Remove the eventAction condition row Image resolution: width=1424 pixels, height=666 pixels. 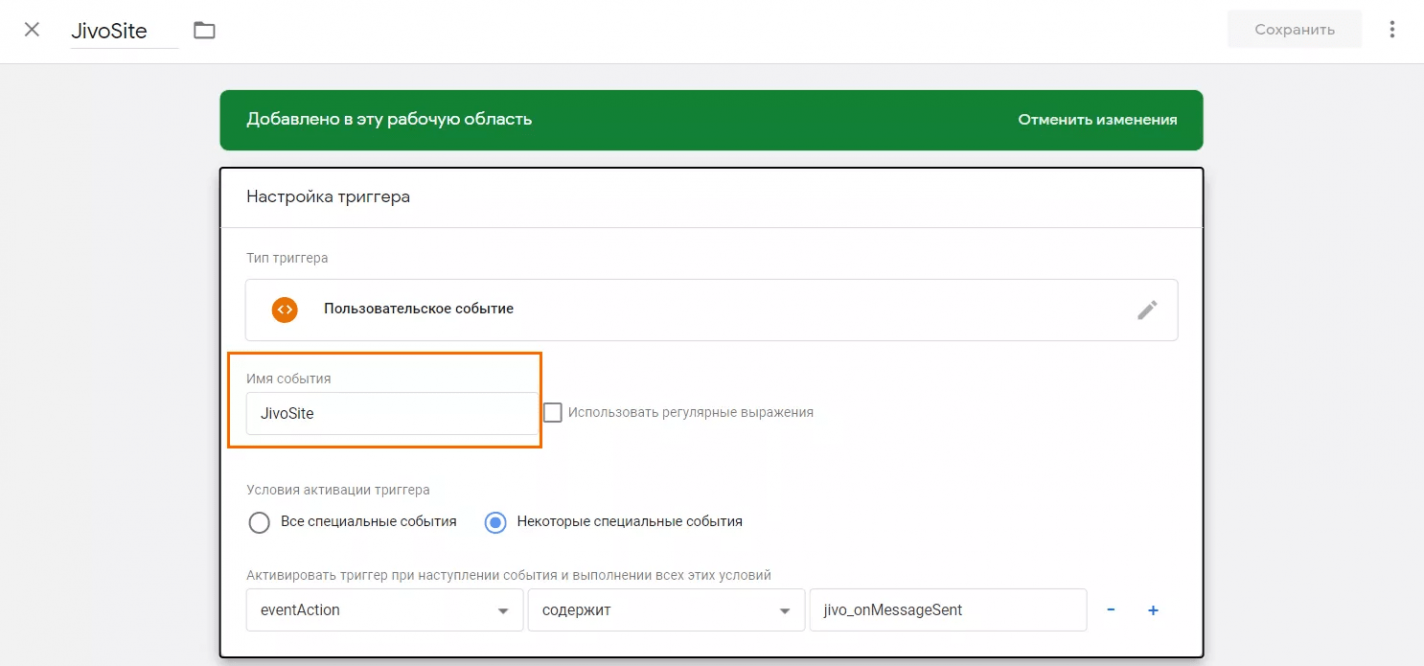coord(1111,610)
